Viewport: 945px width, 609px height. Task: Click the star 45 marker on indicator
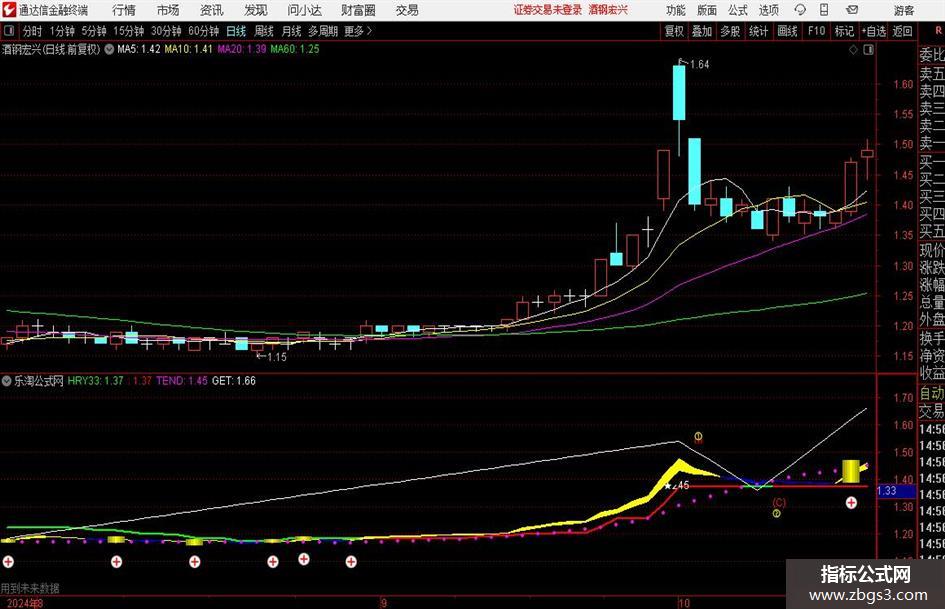pyautogui.click(x=676, y=485)
